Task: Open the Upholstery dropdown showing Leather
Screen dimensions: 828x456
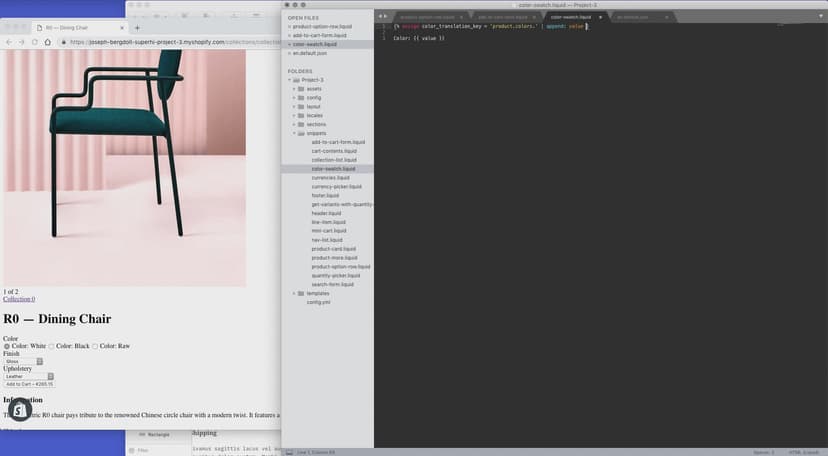Action: [26, 376]
